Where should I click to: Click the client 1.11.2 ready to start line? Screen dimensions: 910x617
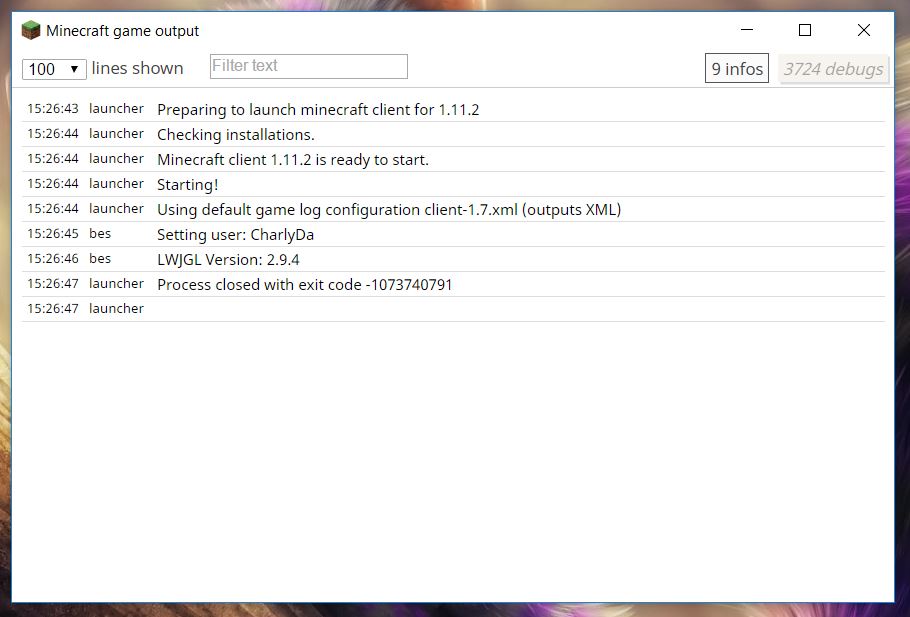click(453, 159)
